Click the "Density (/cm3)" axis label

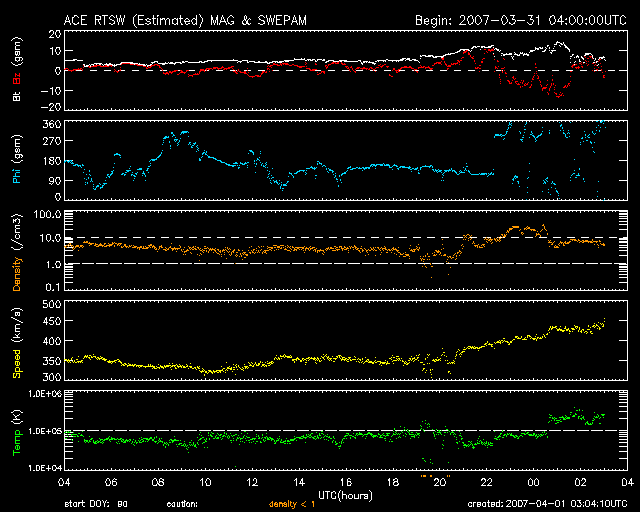[17, 253]
